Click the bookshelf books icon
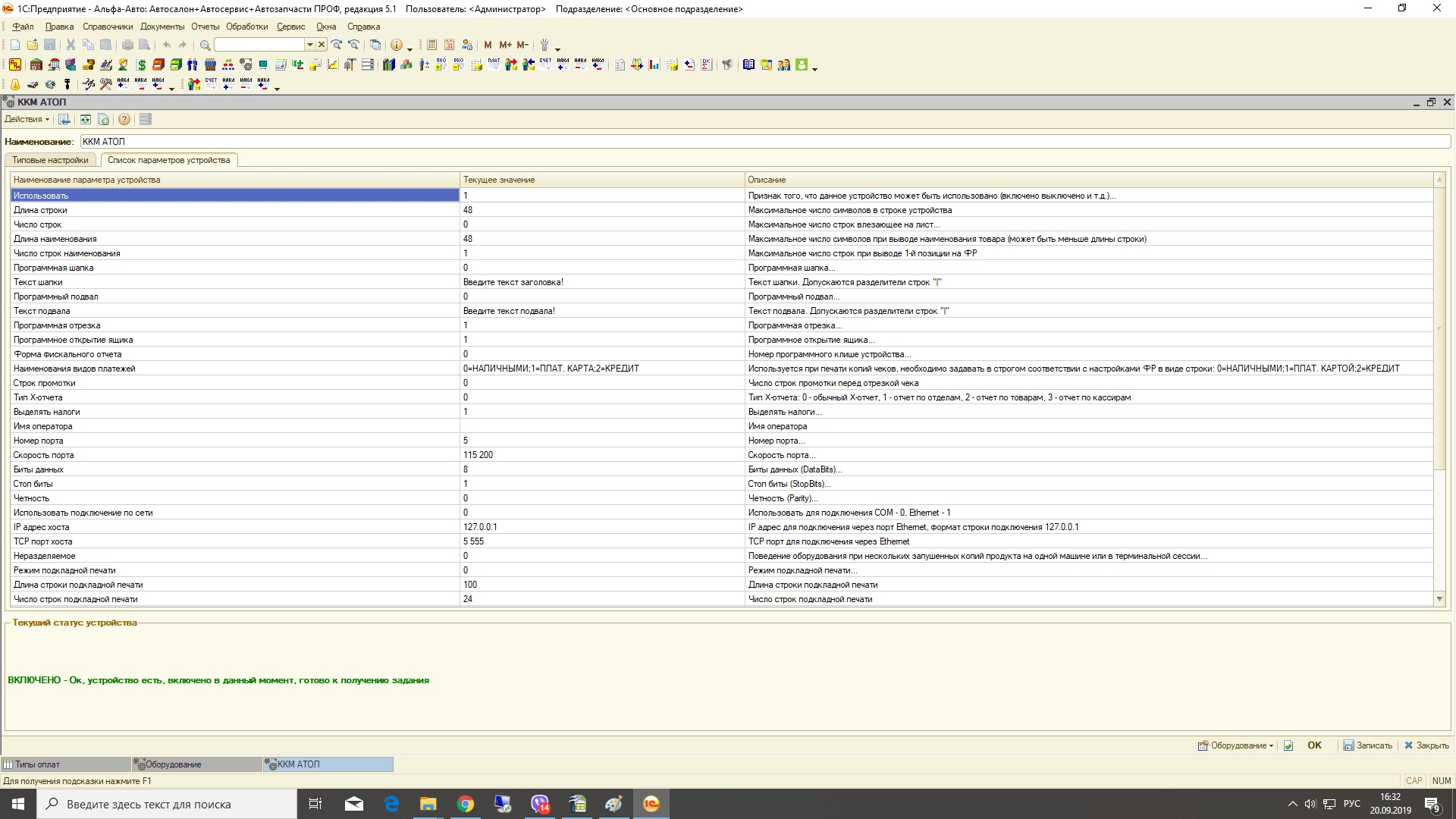The image size is (1456, 819). click(x=388, y=64)
